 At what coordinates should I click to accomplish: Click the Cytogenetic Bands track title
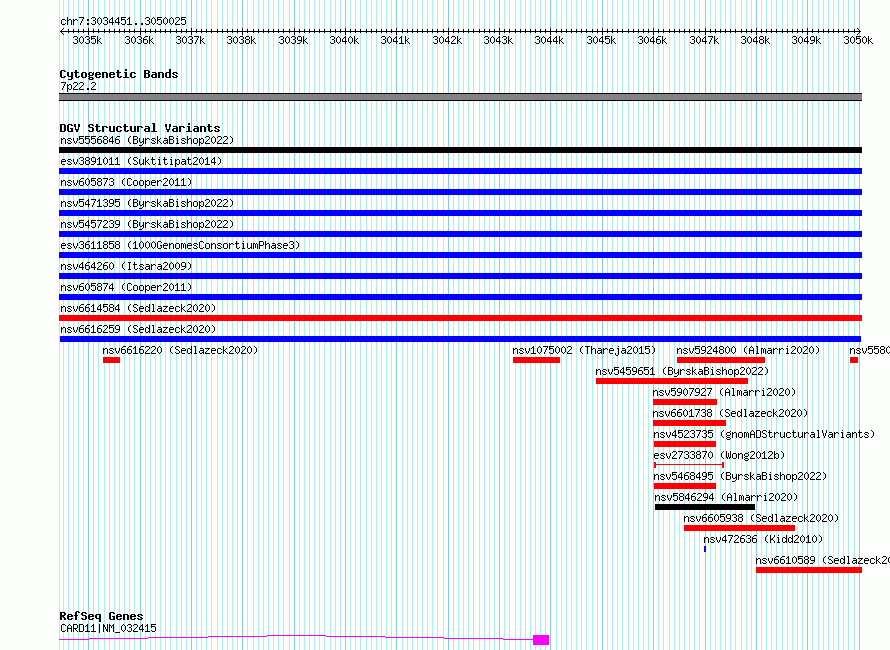tap(119, 74)
